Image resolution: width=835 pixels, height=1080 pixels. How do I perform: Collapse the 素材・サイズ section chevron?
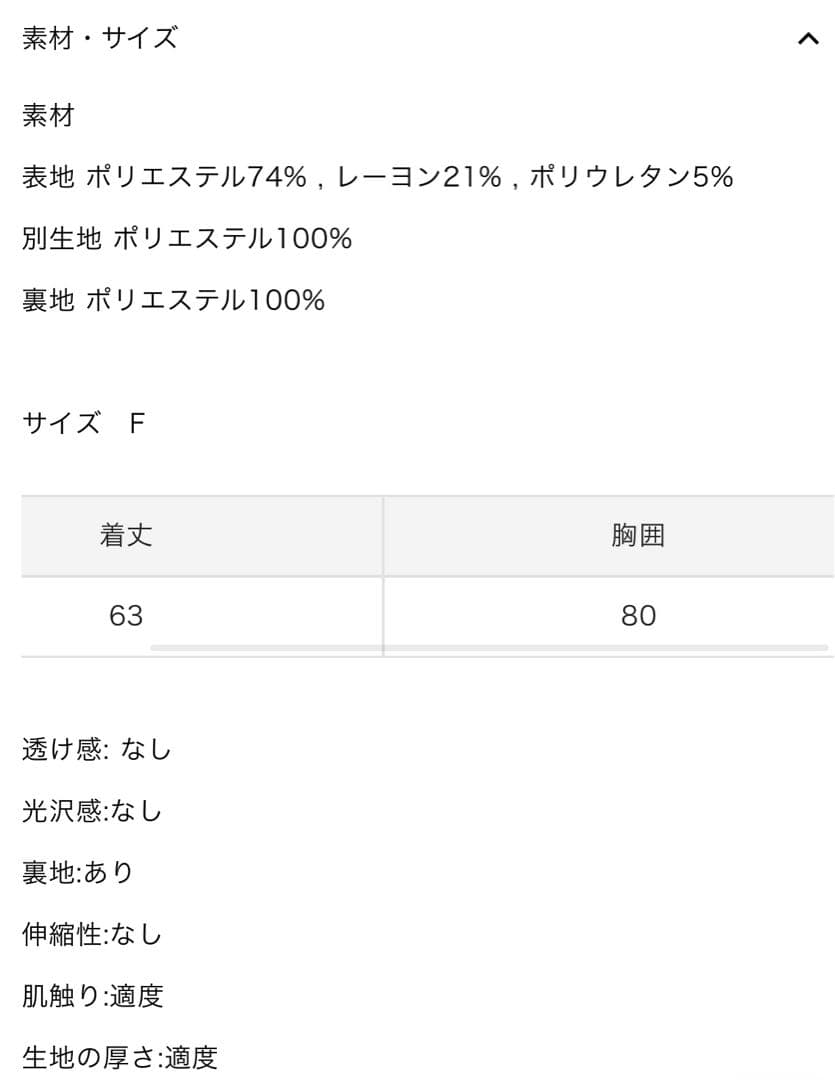(x=807, y=40)
